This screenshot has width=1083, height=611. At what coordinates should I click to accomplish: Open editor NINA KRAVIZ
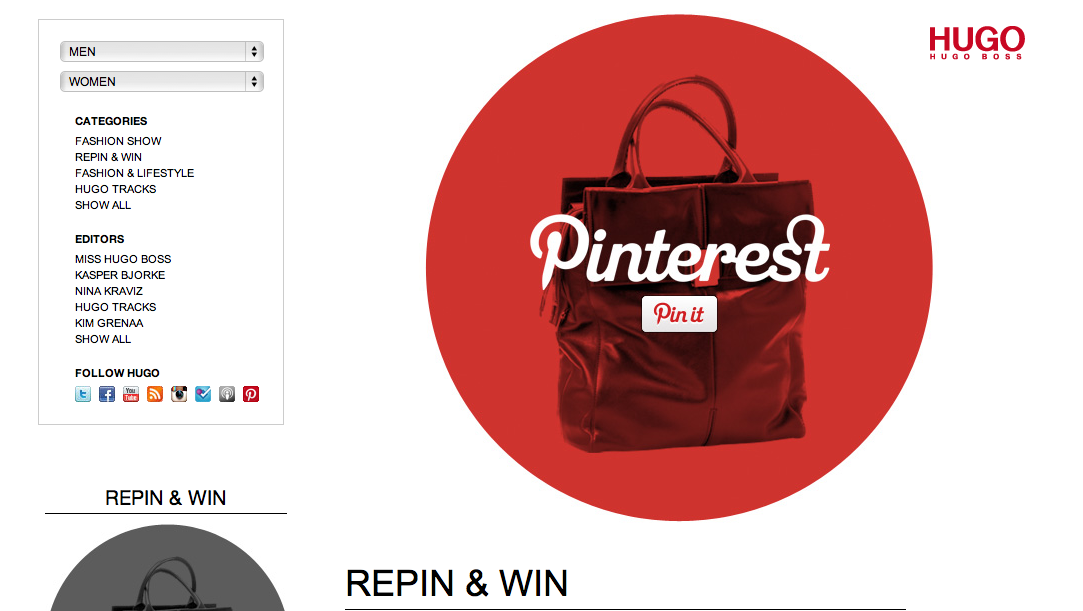pos(109,291)
